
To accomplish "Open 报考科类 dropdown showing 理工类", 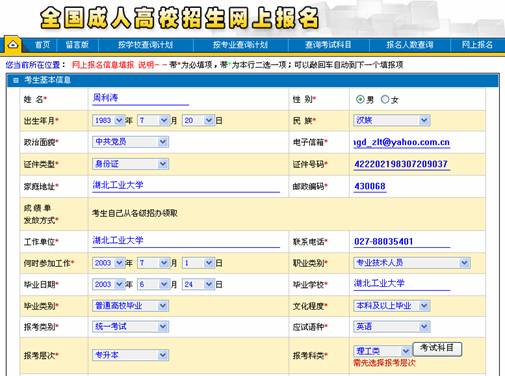I will pyautogui.click(x=382, y=351).
